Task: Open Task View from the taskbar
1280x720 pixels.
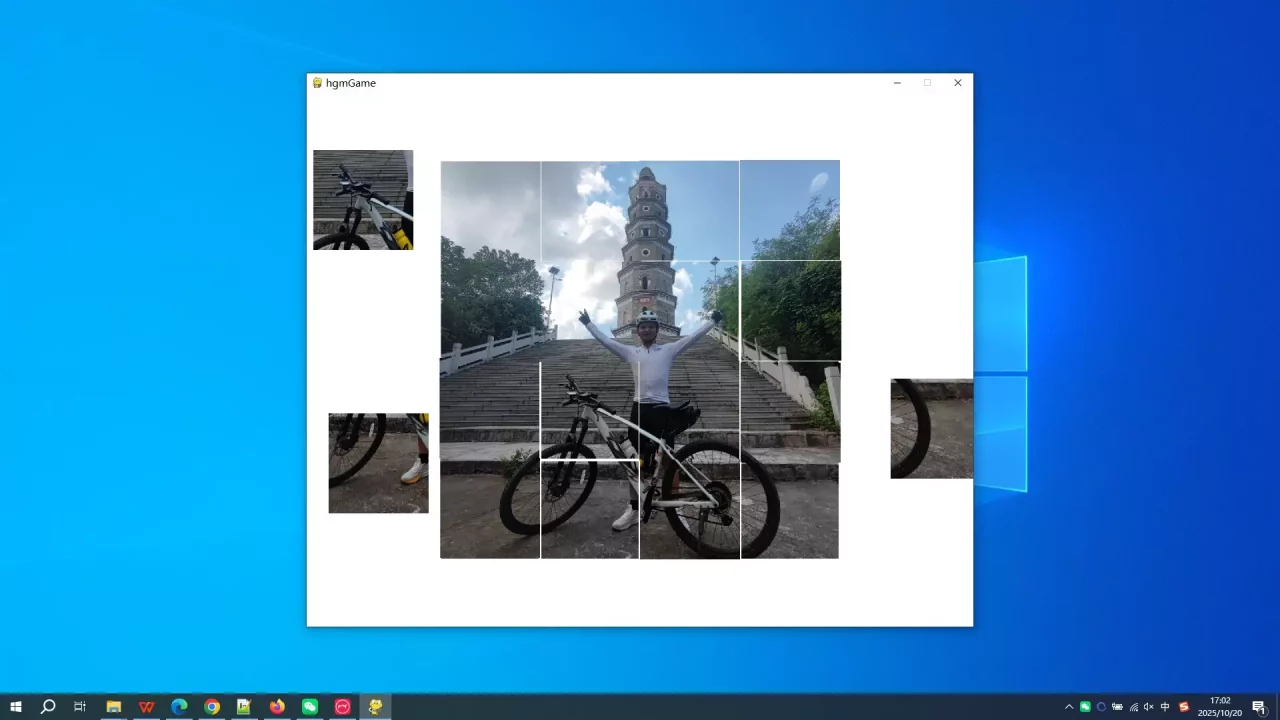Action: point(80,707)
